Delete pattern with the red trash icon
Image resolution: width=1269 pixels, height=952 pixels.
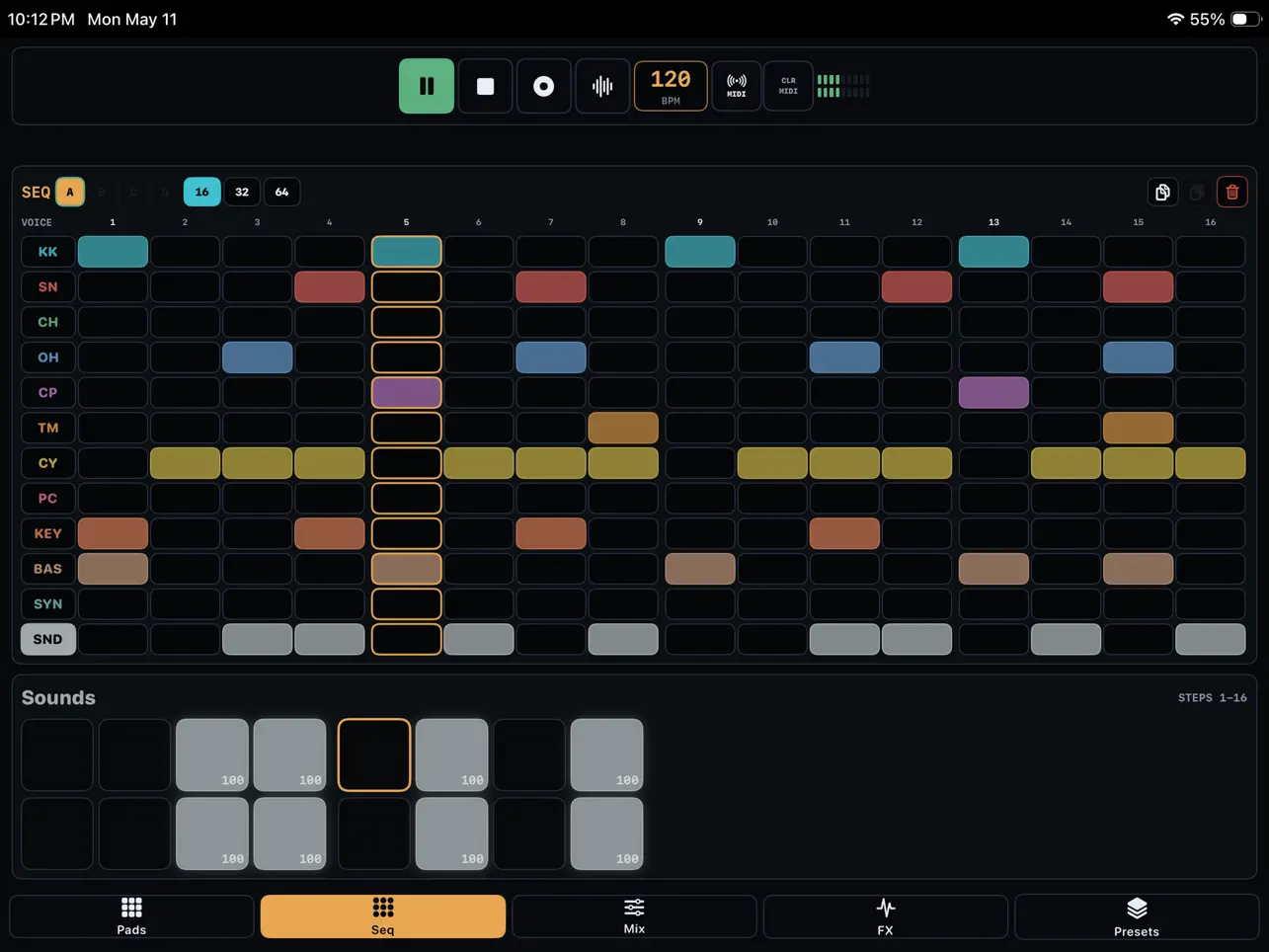click(1232, 192)
